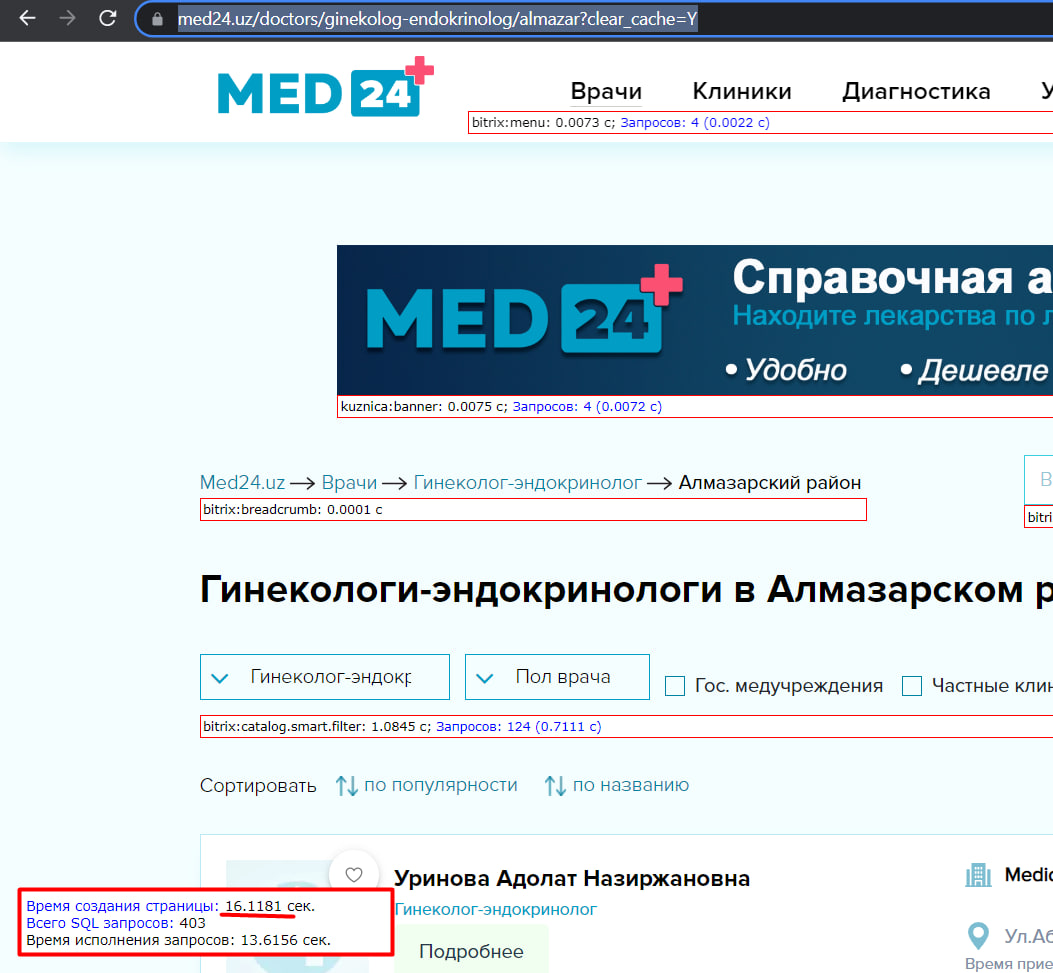The image size is (1053, 973).
Task: Open the Клиники menu item
Action: [x=742, y=91]
